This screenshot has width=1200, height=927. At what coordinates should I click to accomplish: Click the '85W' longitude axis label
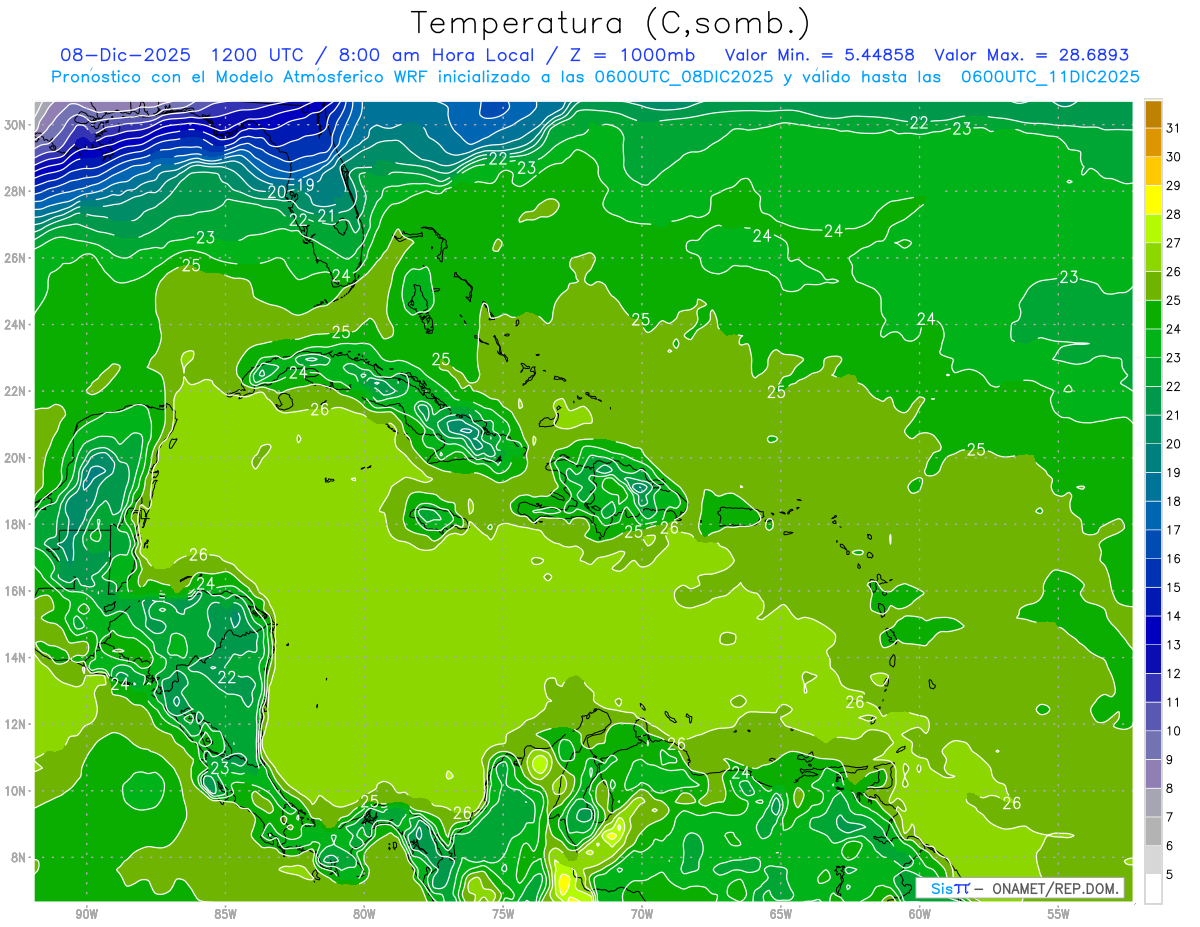coord(226,914)
